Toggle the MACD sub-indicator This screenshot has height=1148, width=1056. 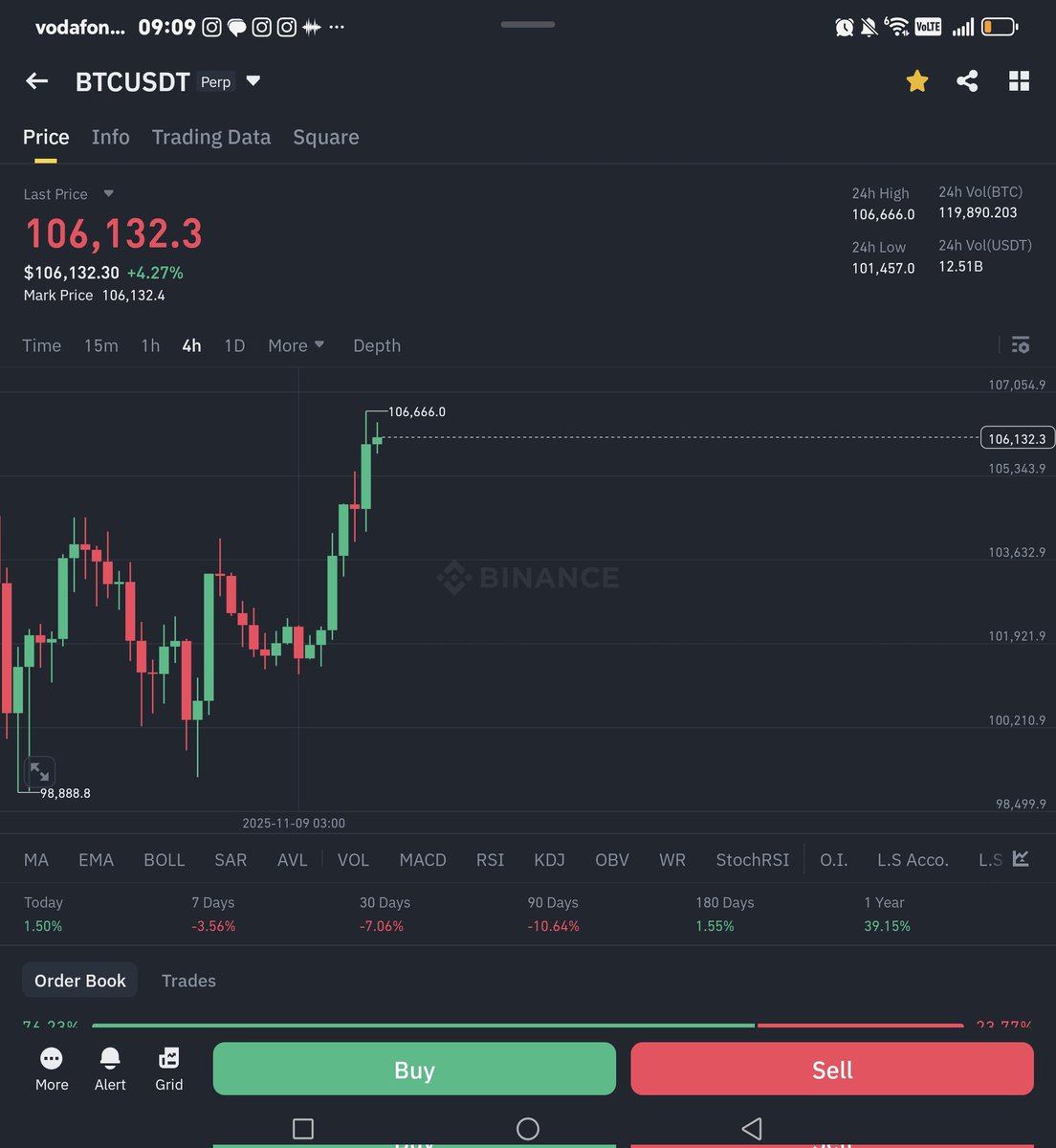click(423, 860)
